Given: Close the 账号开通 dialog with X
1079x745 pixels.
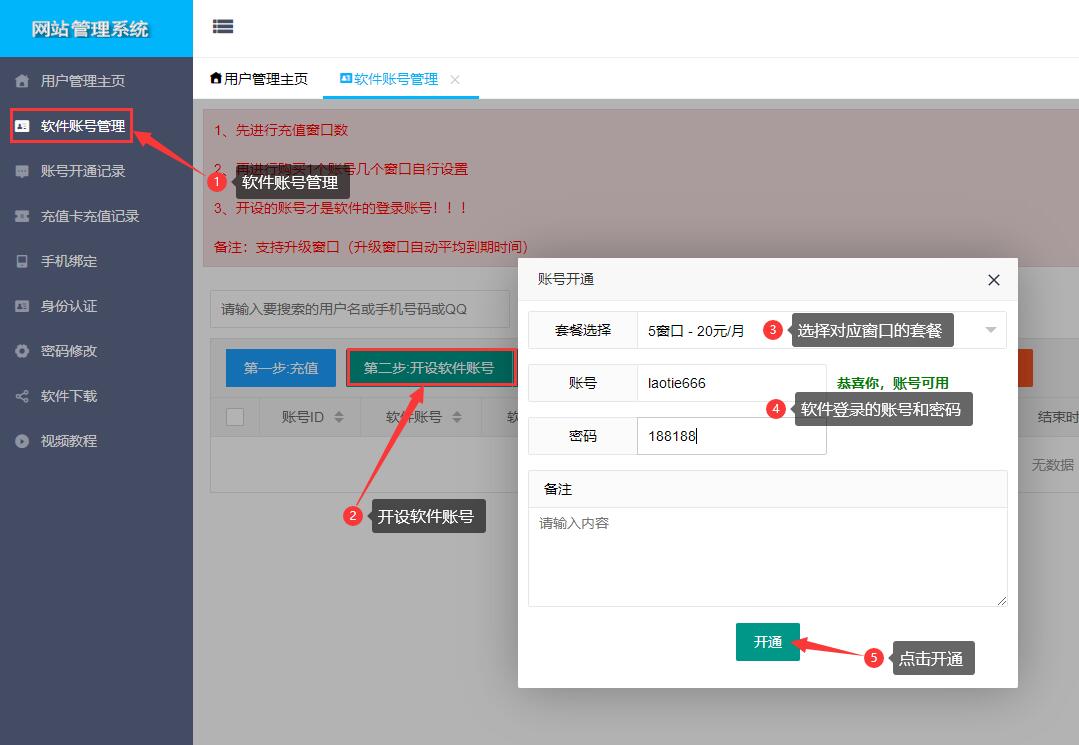Looking at the screenshot, I should pos(994,280).
